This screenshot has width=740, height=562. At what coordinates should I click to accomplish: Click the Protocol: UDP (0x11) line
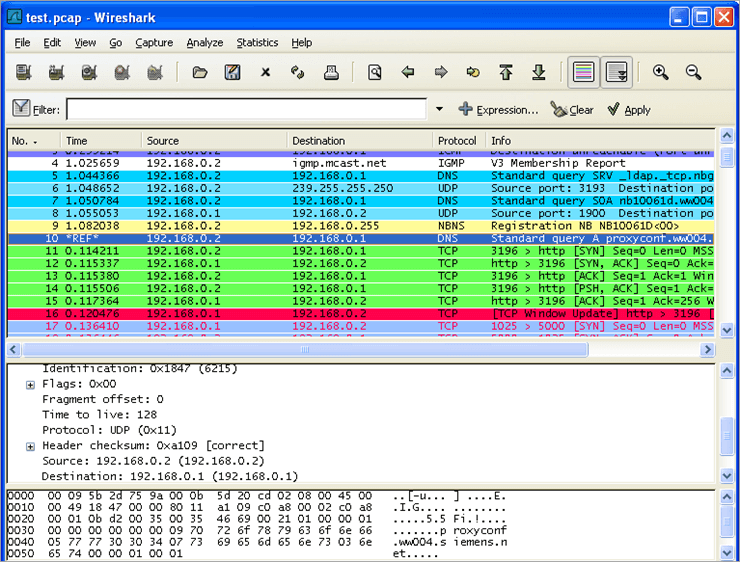coord(109,430)
